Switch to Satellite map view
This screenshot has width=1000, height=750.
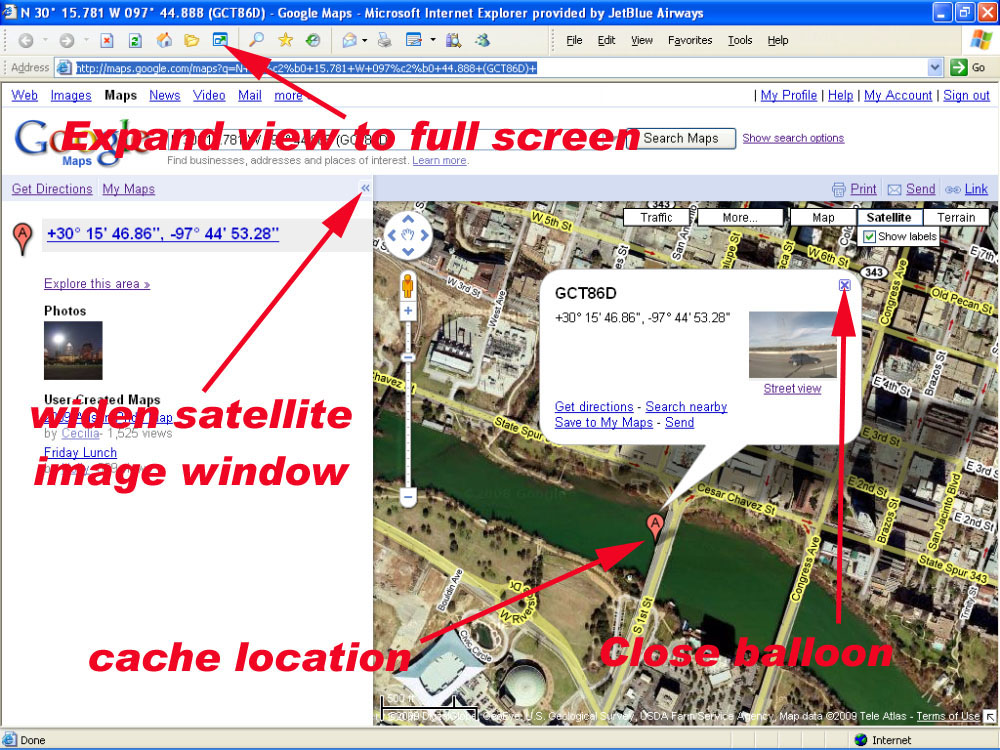888,217
